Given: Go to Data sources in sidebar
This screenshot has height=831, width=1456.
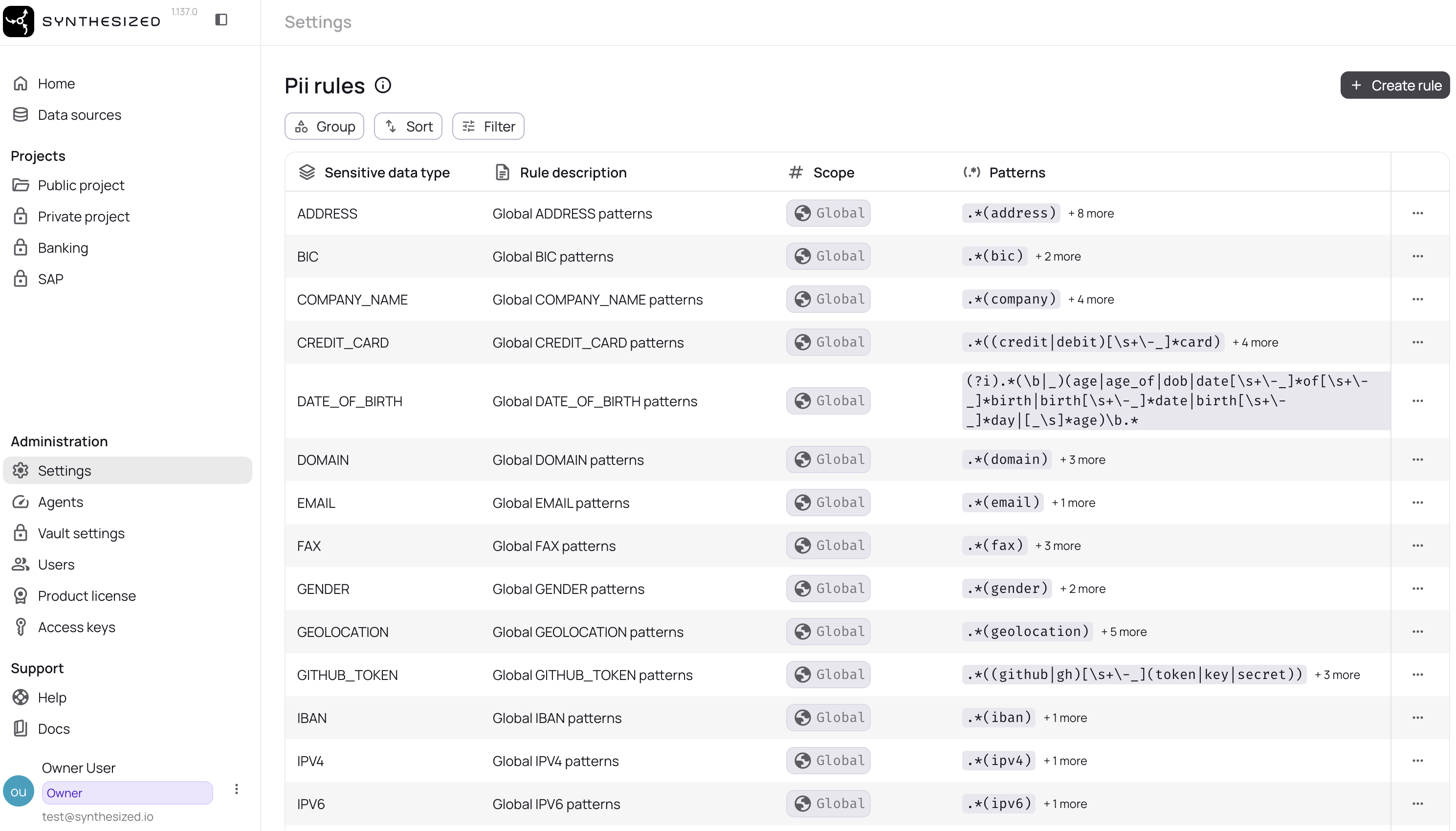Looking at the screenshot, I should pos(79,115).
